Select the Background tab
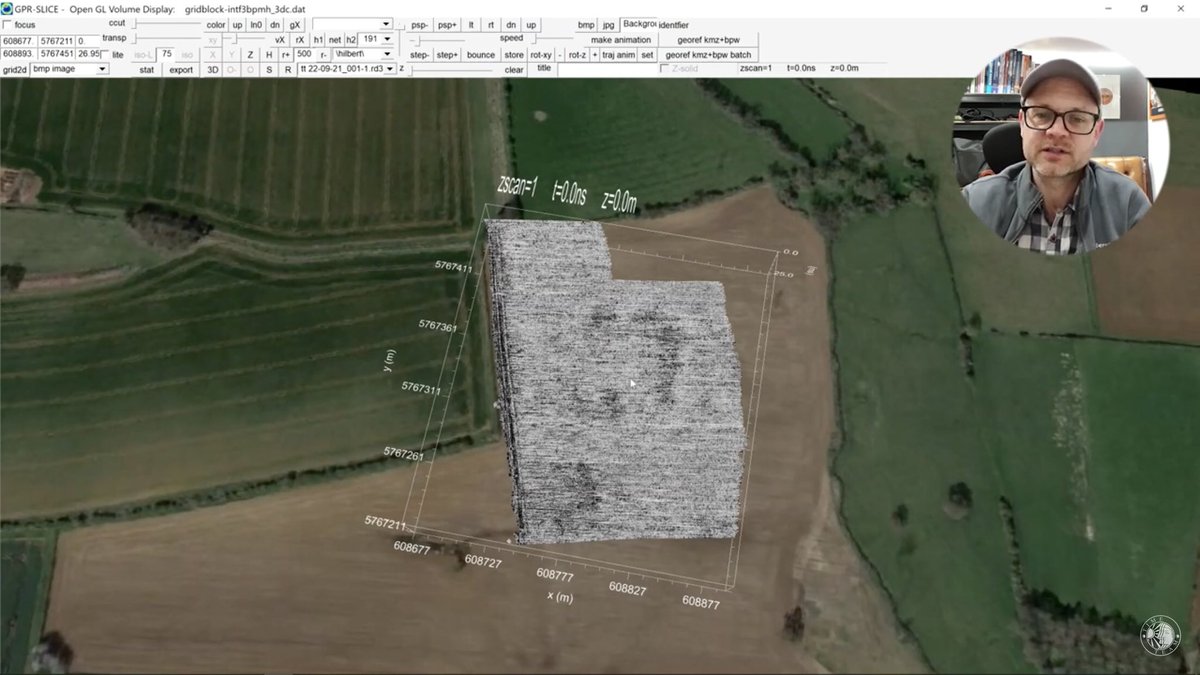The image size is (1200, 675). click(x=639, y=24)
